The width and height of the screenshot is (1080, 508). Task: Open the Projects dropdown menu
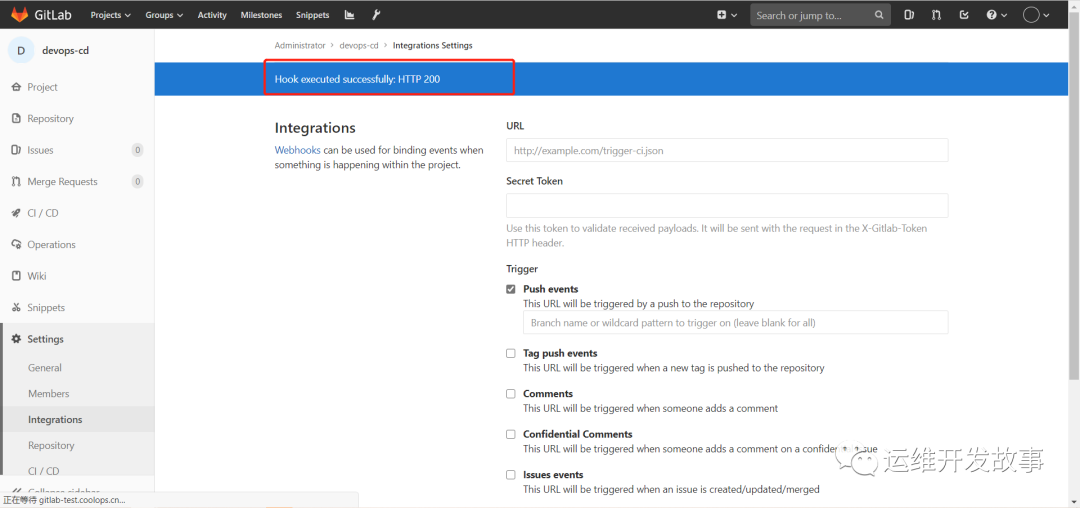pyautogui.click(x=111, y=14)
